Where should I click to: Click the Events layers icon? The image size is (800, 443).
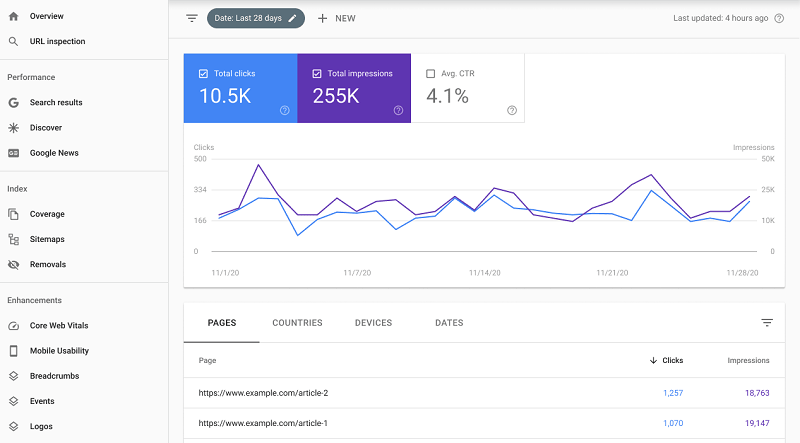click(x=14, y=401)
